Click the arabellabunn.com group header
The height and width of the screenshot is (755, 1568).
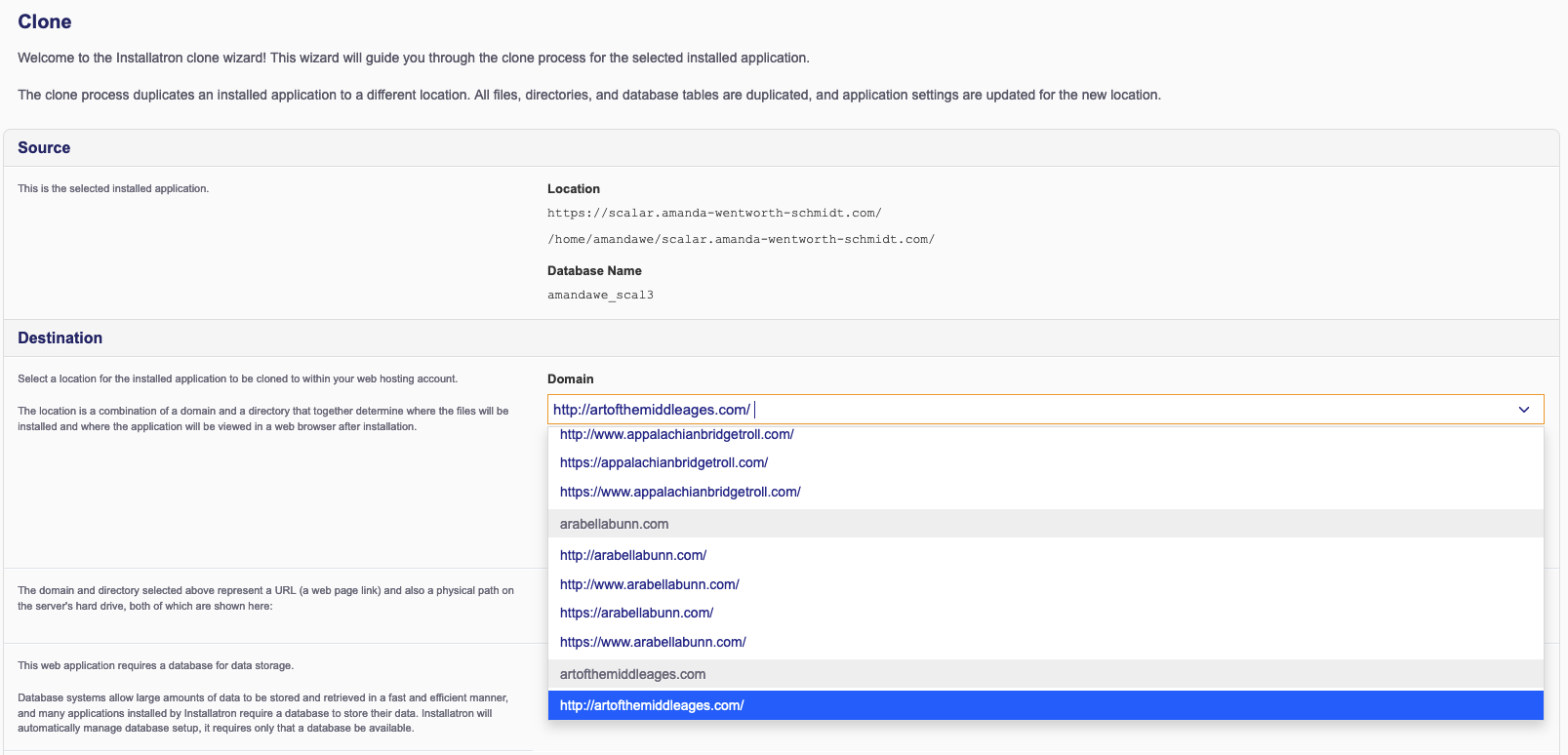coord(1045,524)
